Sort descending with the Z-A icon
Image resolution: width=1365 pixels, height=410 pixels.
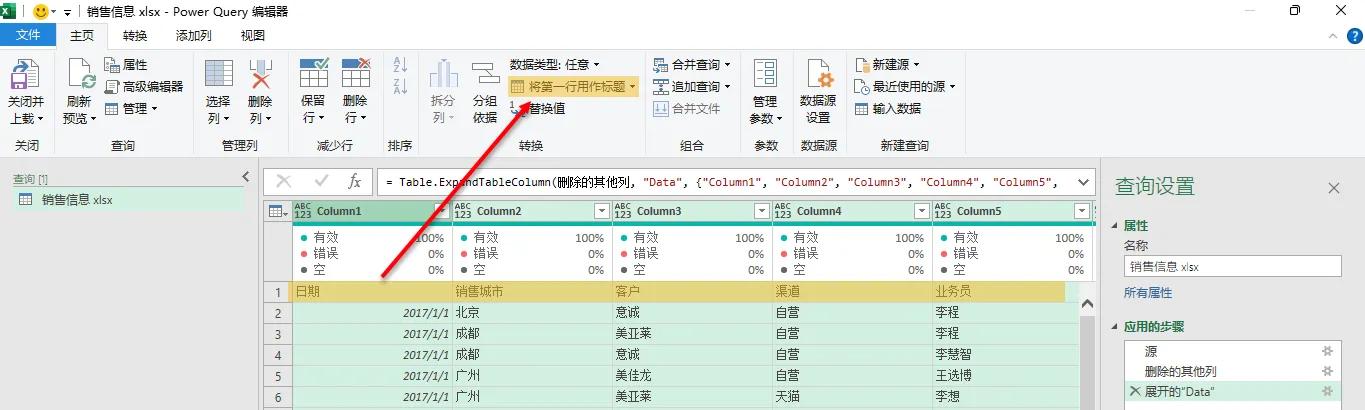[400, 87]
